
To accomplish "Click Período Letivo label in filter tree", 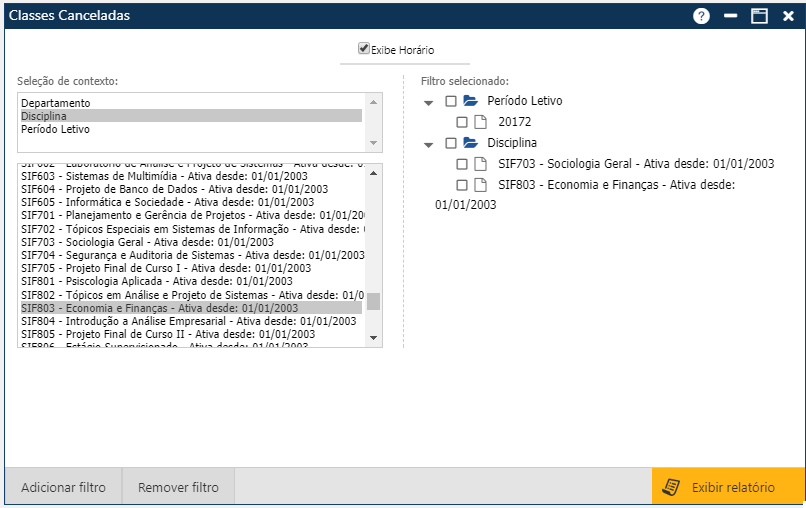I will click(x=525, y=101).
